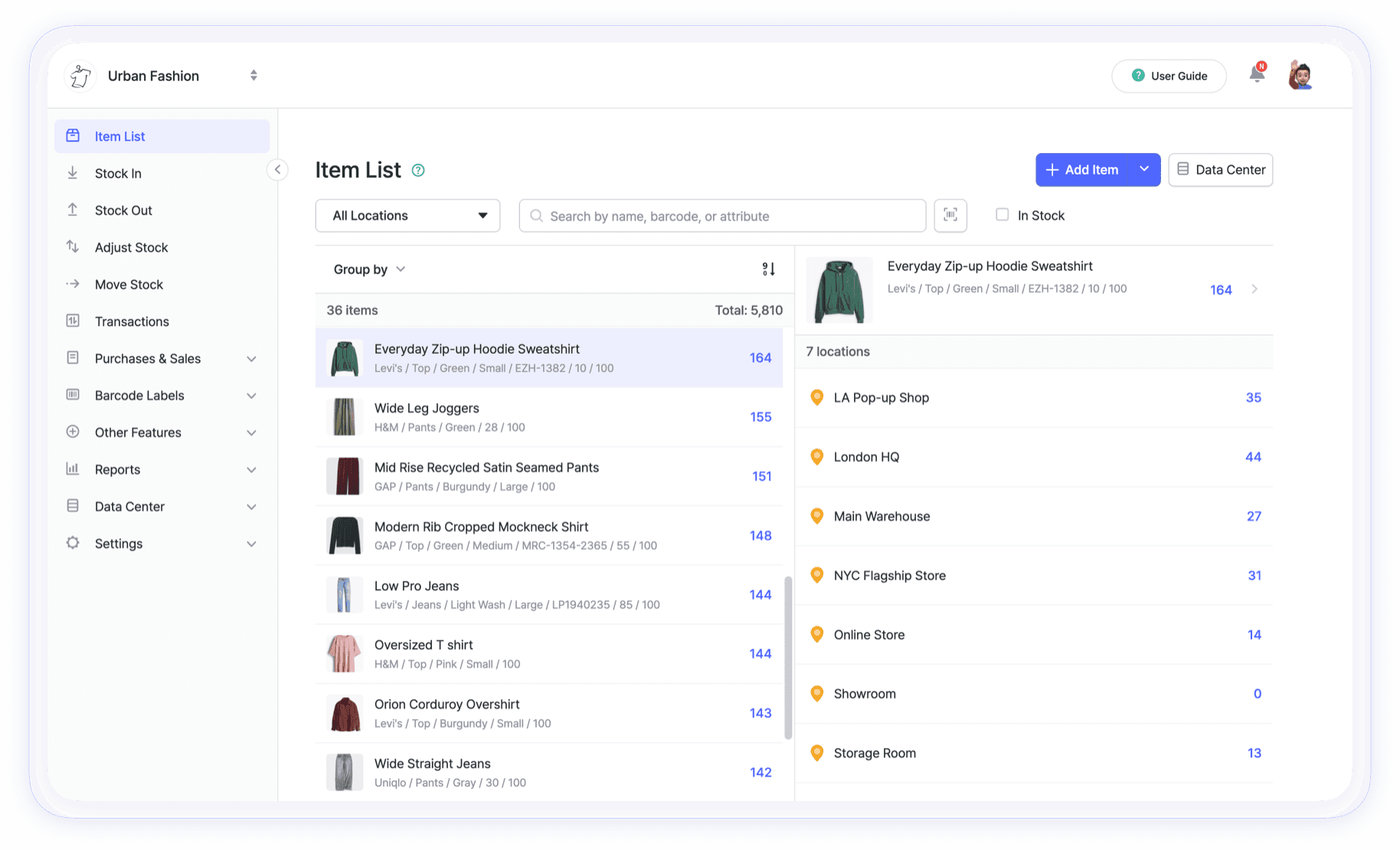Click the Reports bar chart icon
Viewport: 1400px width, 850px height.
click(x=73, y=469)
